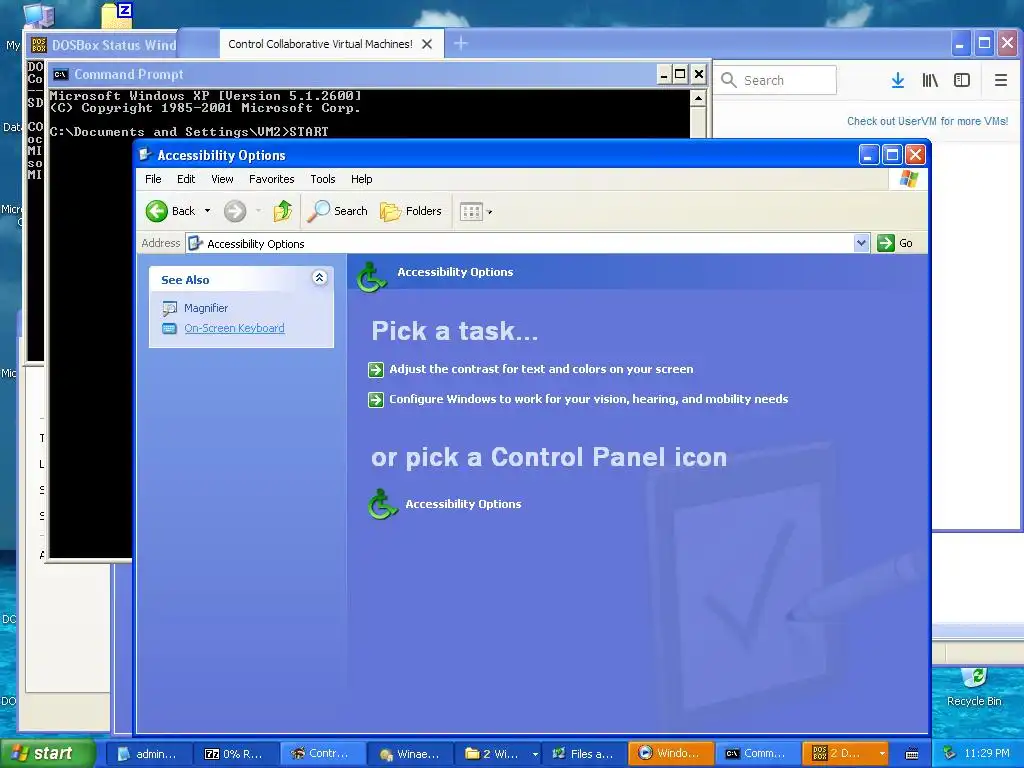Open the Tools menu
This screenshot has height=768, width=1024.
323,179
